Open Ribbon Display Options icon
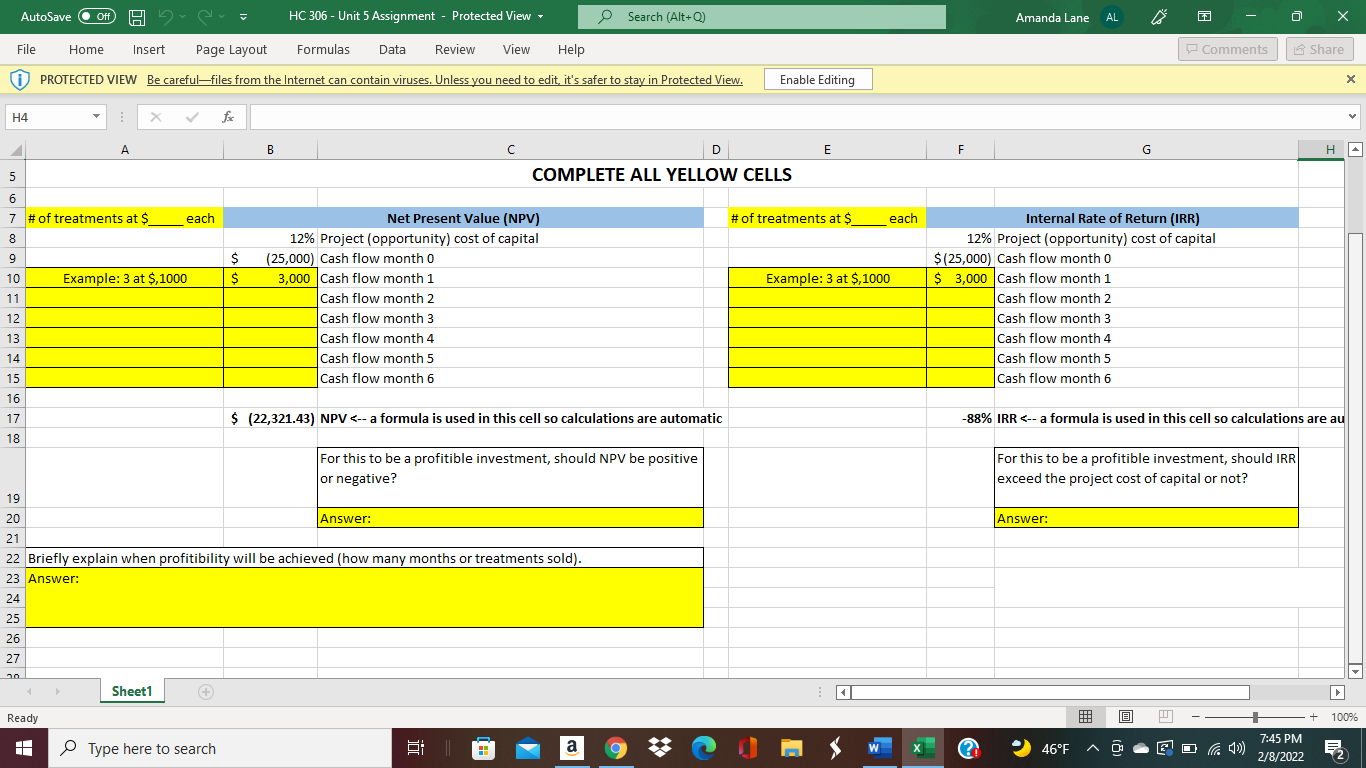This screenshot has height=768, width=1366. 1204,17
